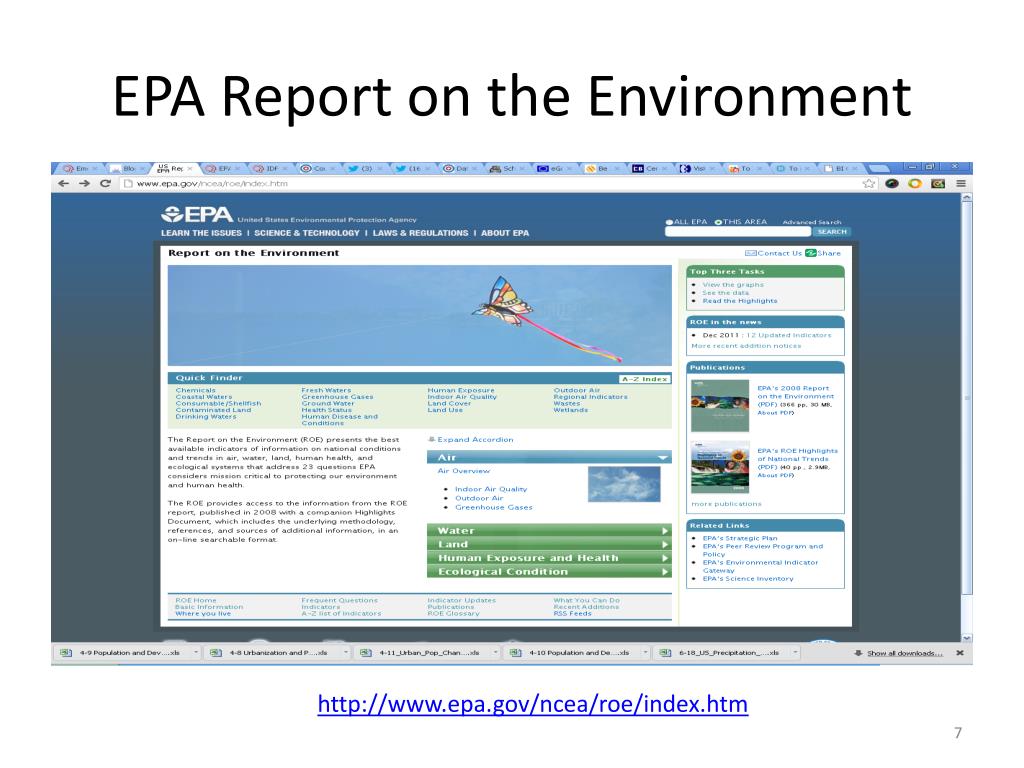The image size is (1024, 768).
Task: Expand Ecological Condition section
Action: (x=549, y=572)
